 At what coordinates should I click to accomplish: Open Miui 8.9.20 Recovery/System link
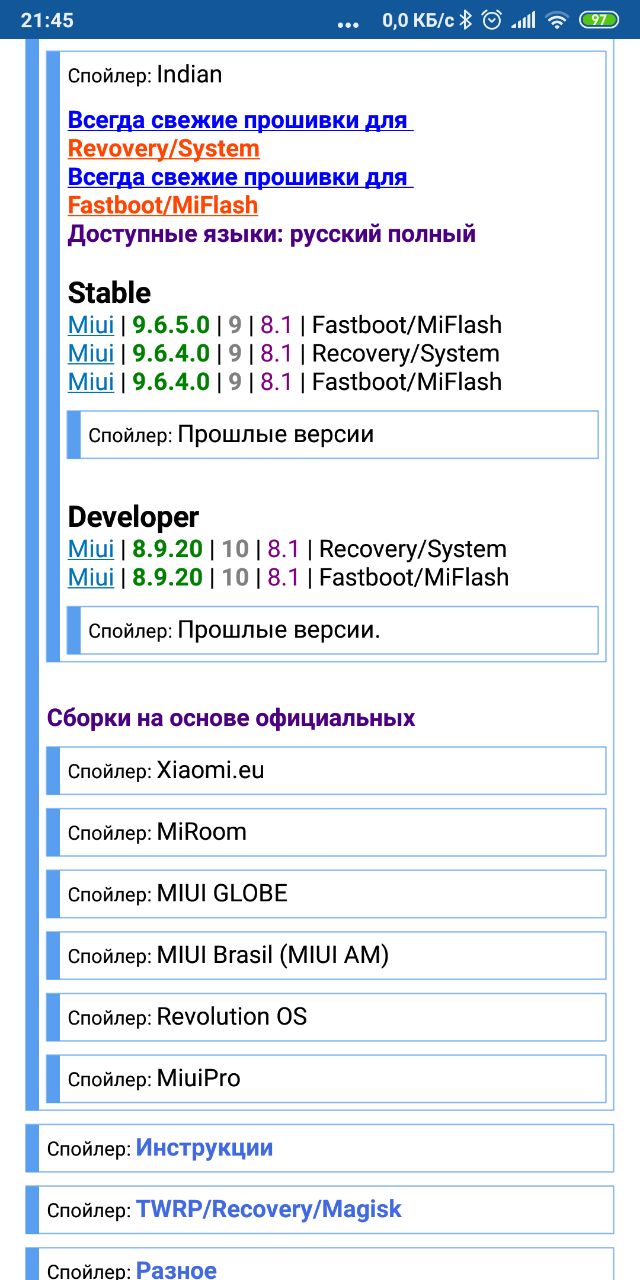pos(91,549)
